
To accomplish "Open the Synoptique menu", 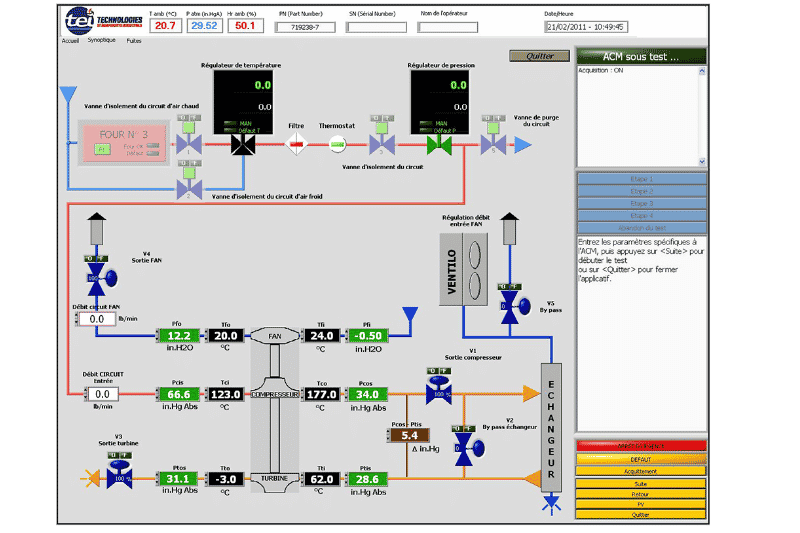I will (101, 41).
